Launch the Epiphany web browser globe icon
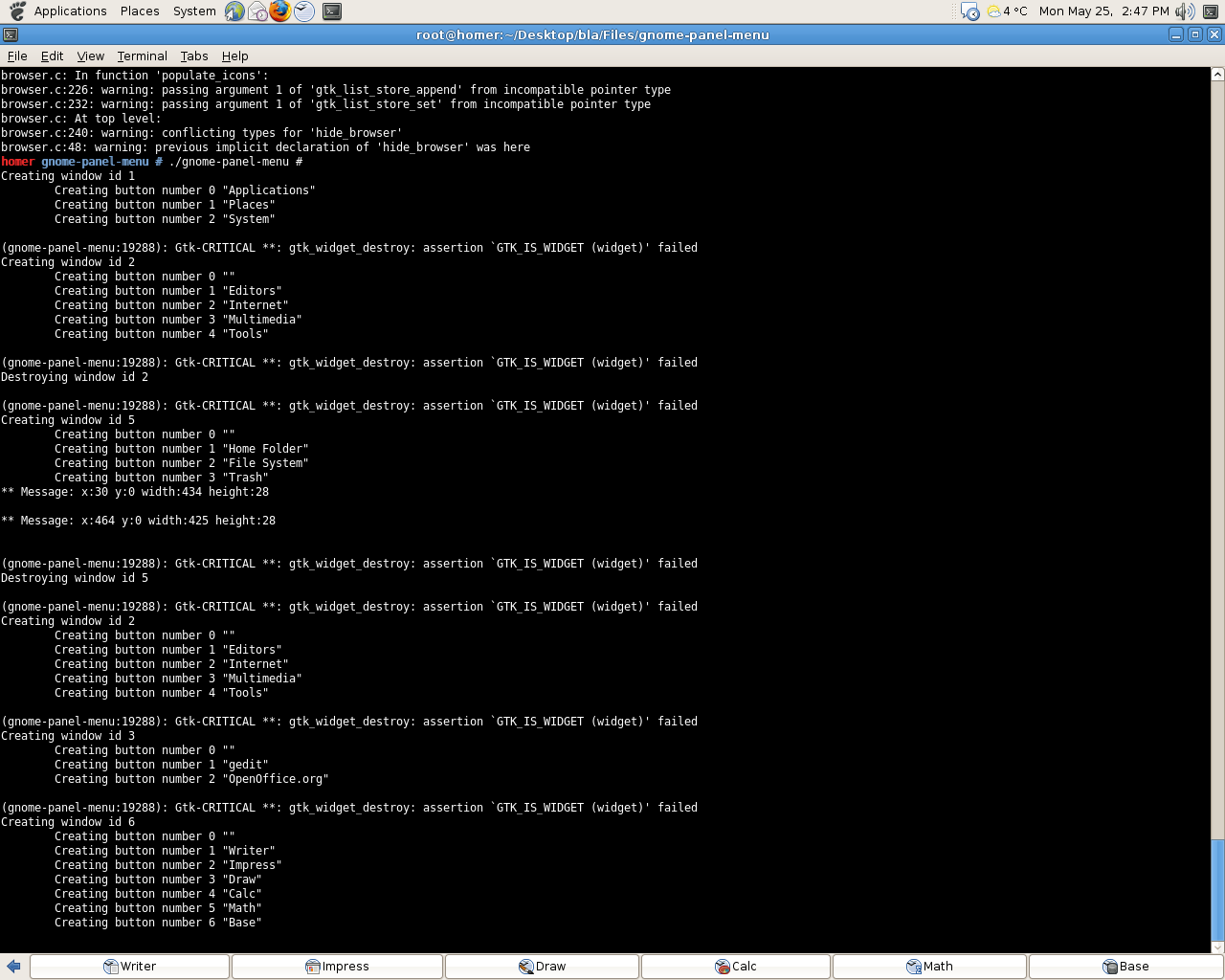This screenshot has width=1225, height=980. [234, 11]
